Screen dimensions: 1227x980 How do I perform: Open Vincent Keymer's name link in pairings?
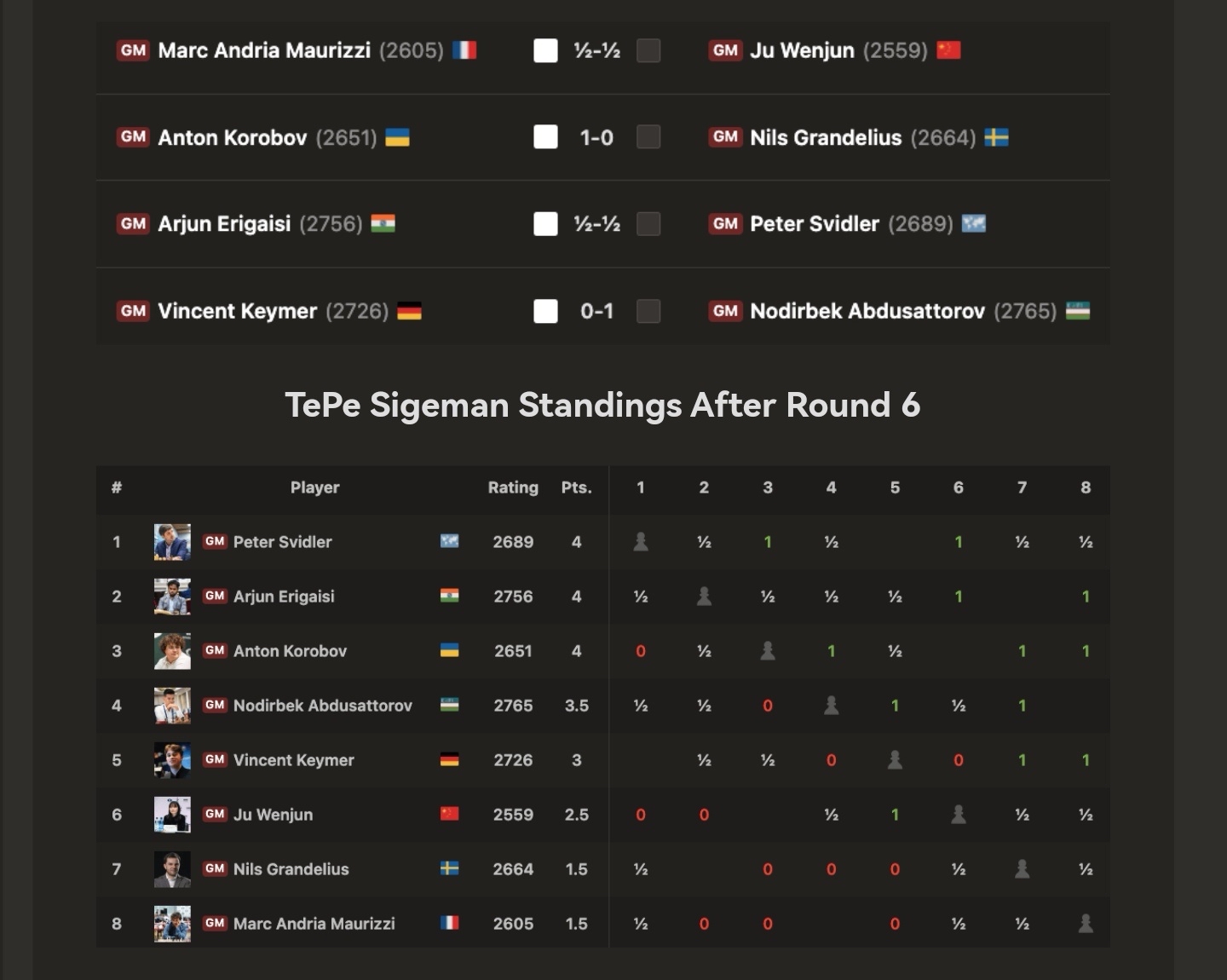click(x=238, y=311)
